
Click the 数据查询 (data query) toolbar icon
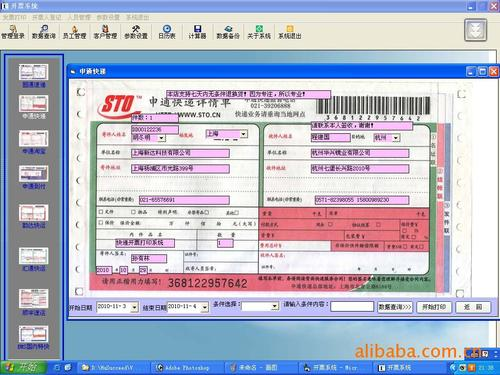tap(44, 32)
